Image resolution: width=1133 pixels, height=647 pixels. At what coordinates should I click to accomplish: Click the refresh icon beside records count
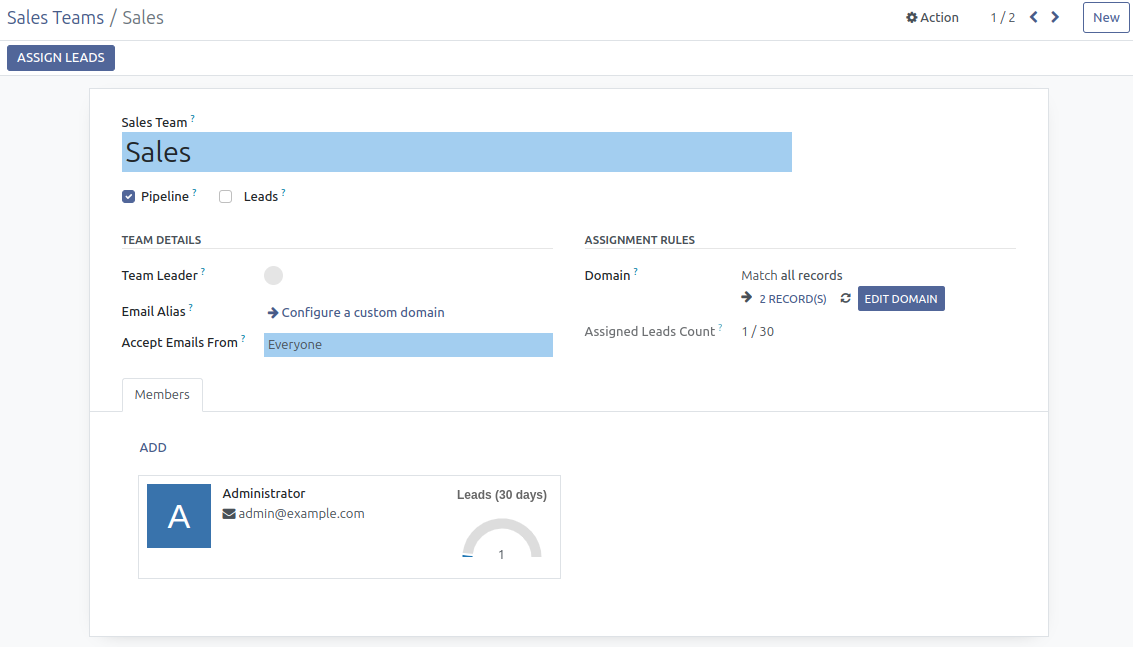coord(845,298)
